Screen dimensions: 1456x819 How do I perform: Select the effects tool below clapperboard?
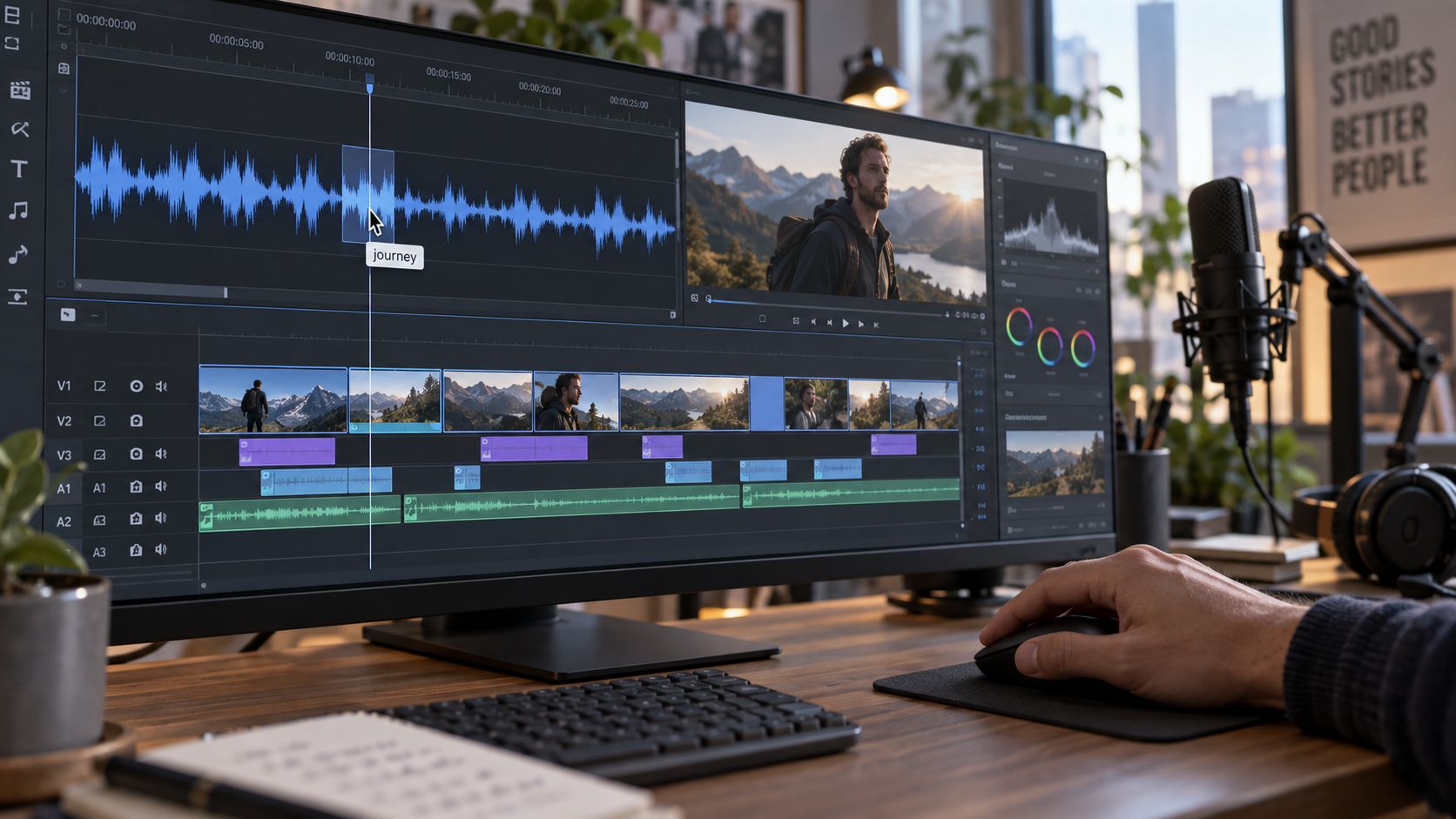click(x=19, y=130)
